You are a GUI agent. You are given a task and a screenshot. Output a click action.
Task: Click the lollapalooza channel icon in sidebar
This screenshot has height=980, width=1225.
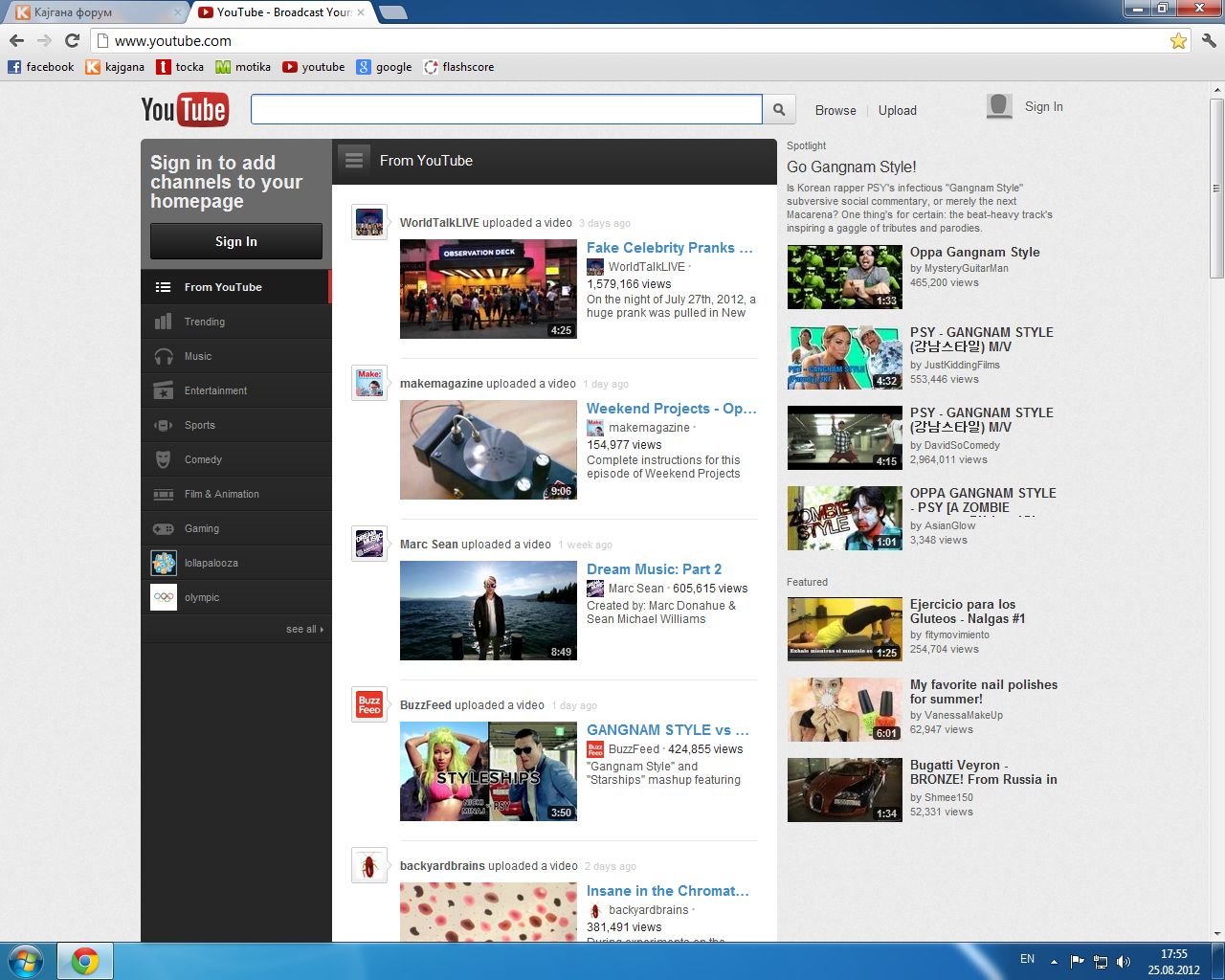coord(164,563)
